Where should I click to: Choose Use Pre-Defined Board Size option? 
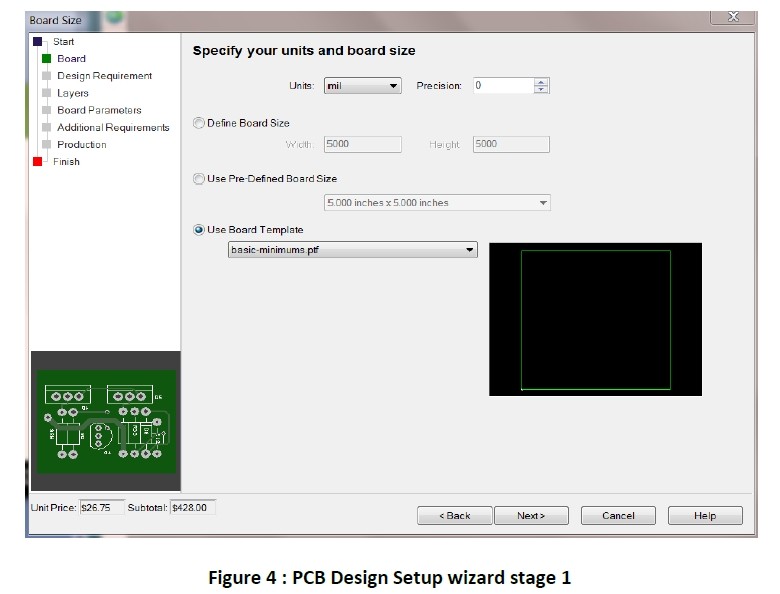coord(198,179)
